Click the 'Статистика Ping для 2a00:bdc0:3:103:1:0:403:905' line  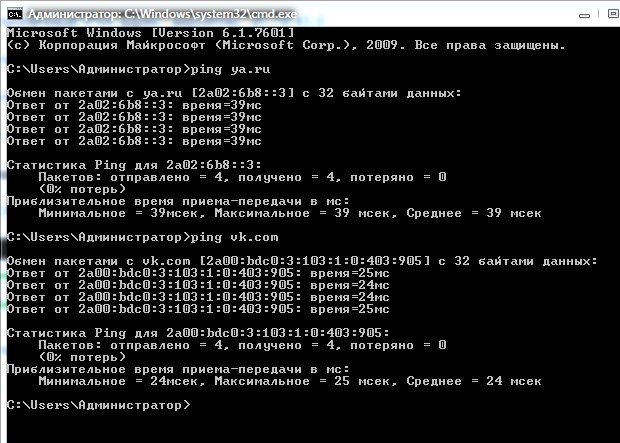(x=198, y=333)
